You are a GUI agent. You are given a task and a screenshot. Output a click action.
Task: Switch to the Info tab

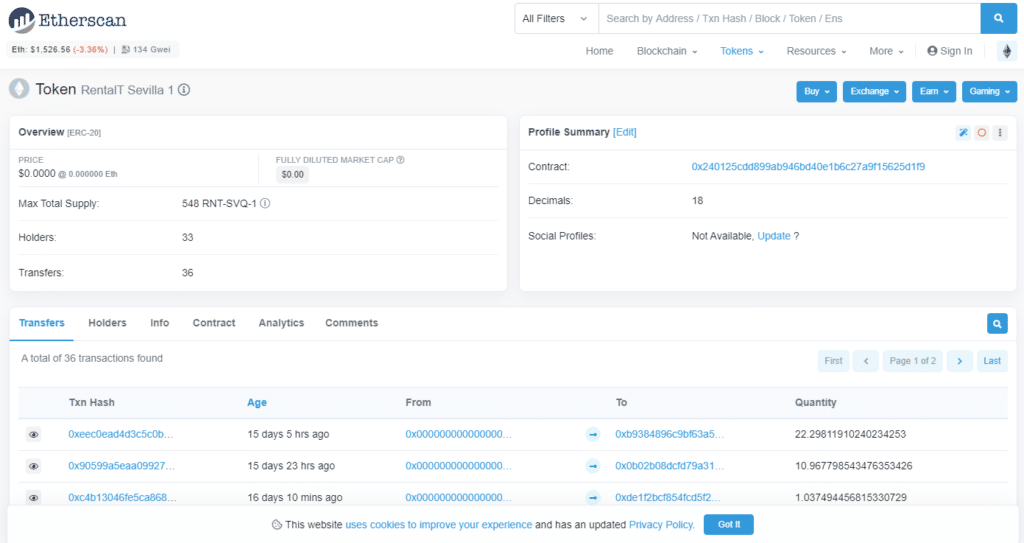point(159,323)
